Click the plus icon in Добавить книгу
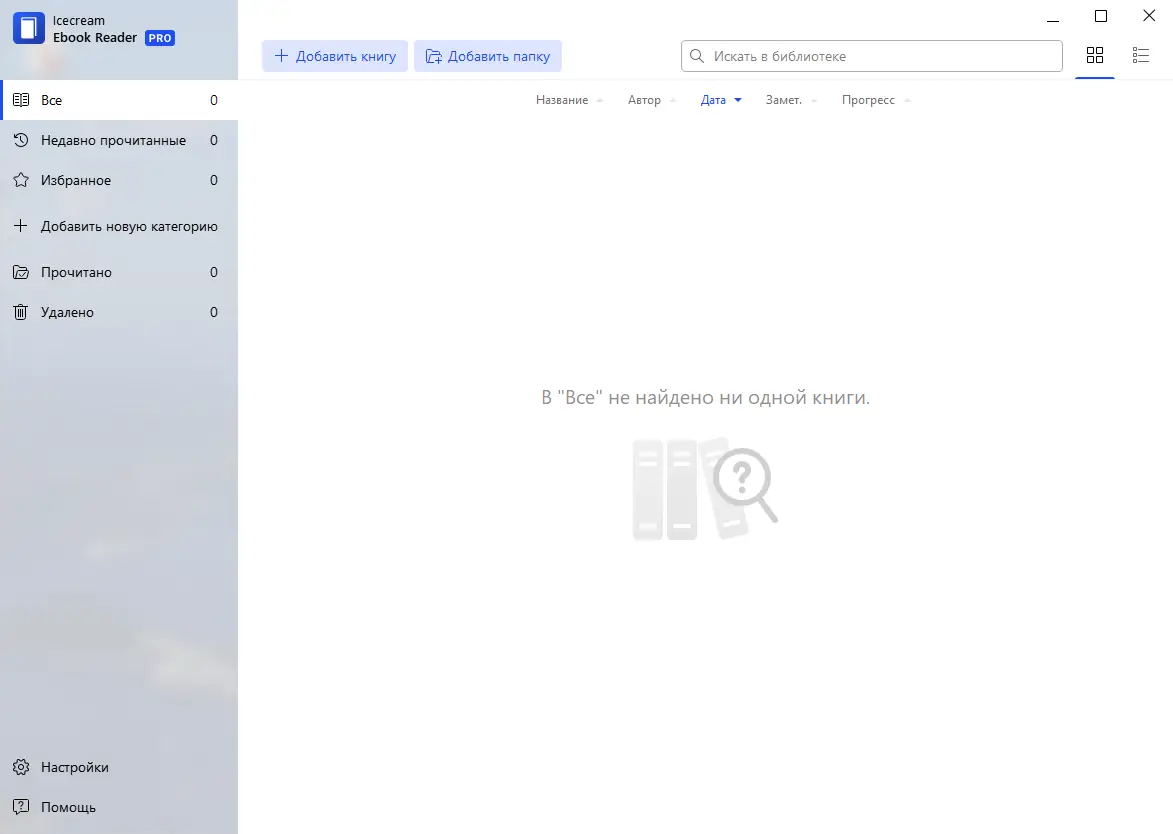Screen dimensions: 1173x834 point(281,56)
